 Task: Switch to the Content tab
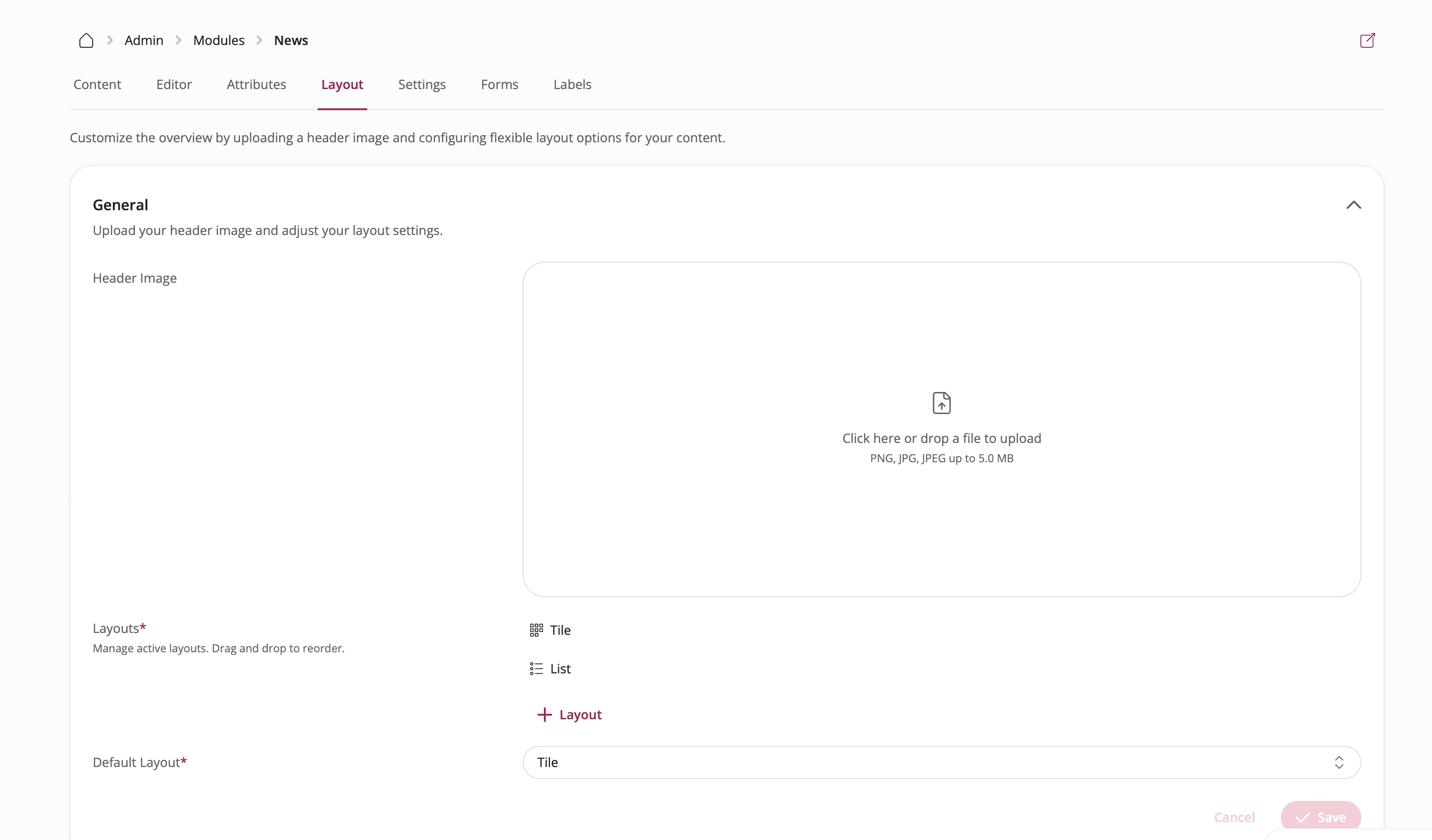97,84
